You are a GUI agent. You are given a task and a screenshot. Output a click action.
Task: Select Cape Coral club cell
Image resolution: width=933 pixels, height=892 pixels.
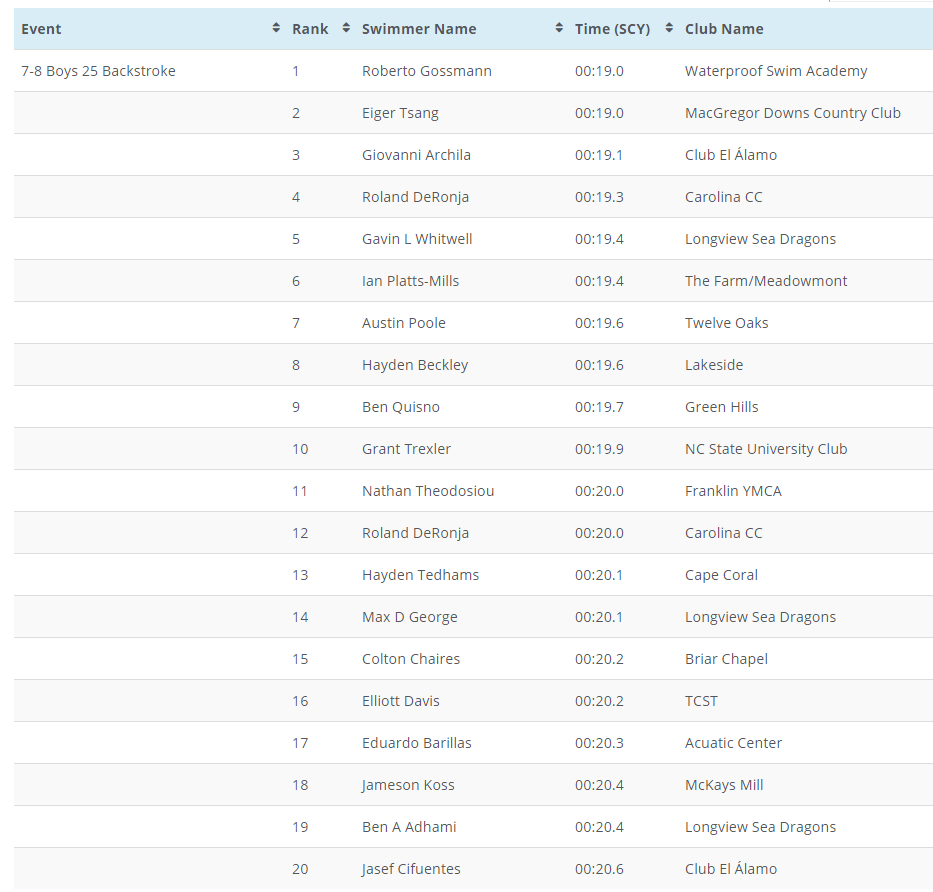point(721,575)
